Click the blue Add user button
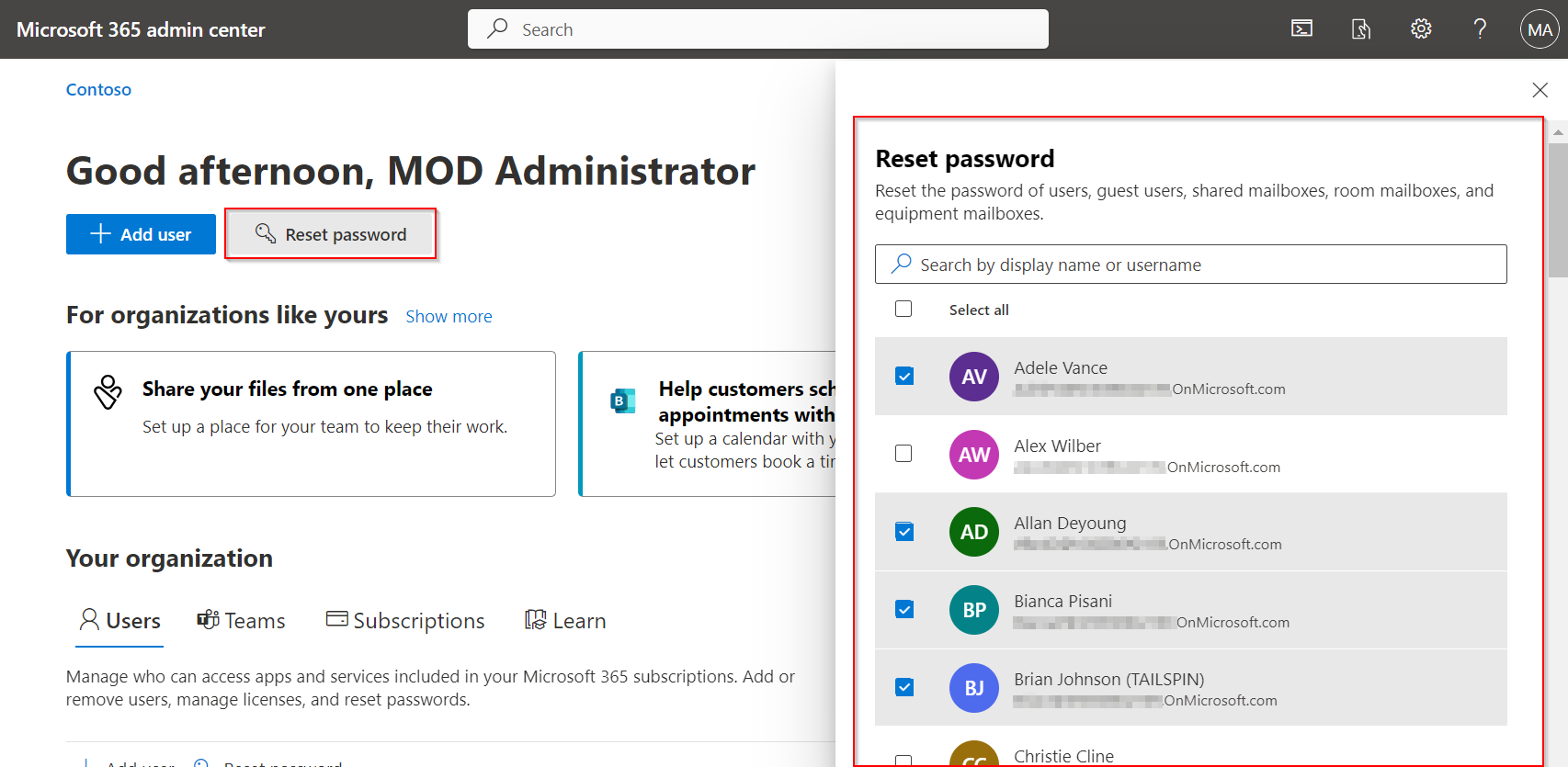The image size is (1568, 767). 141,234
